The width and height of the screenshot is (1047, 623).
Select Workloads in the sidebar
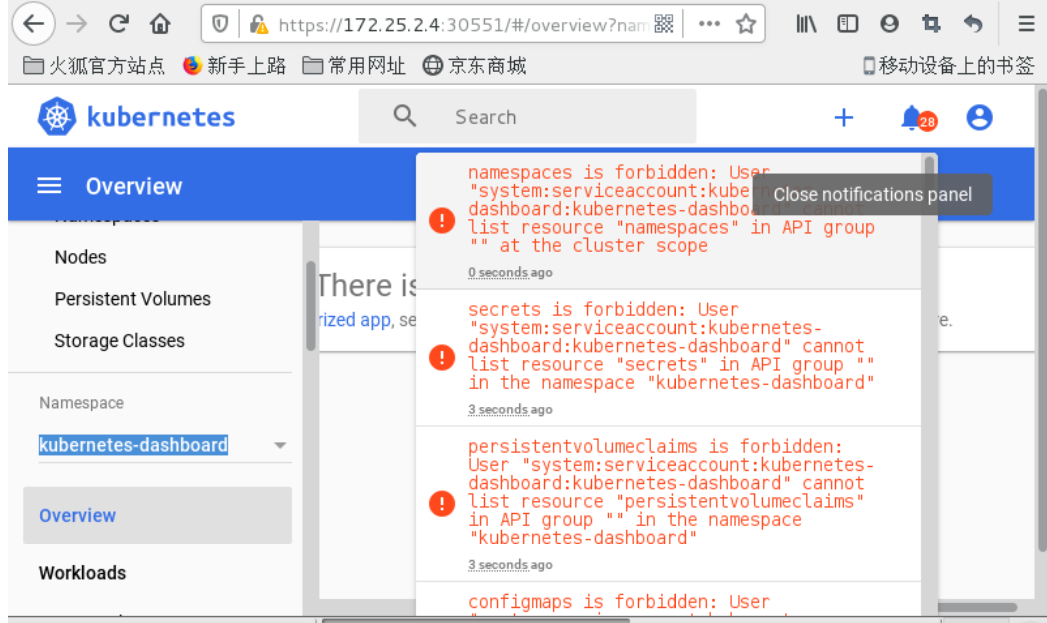(82, 573)
